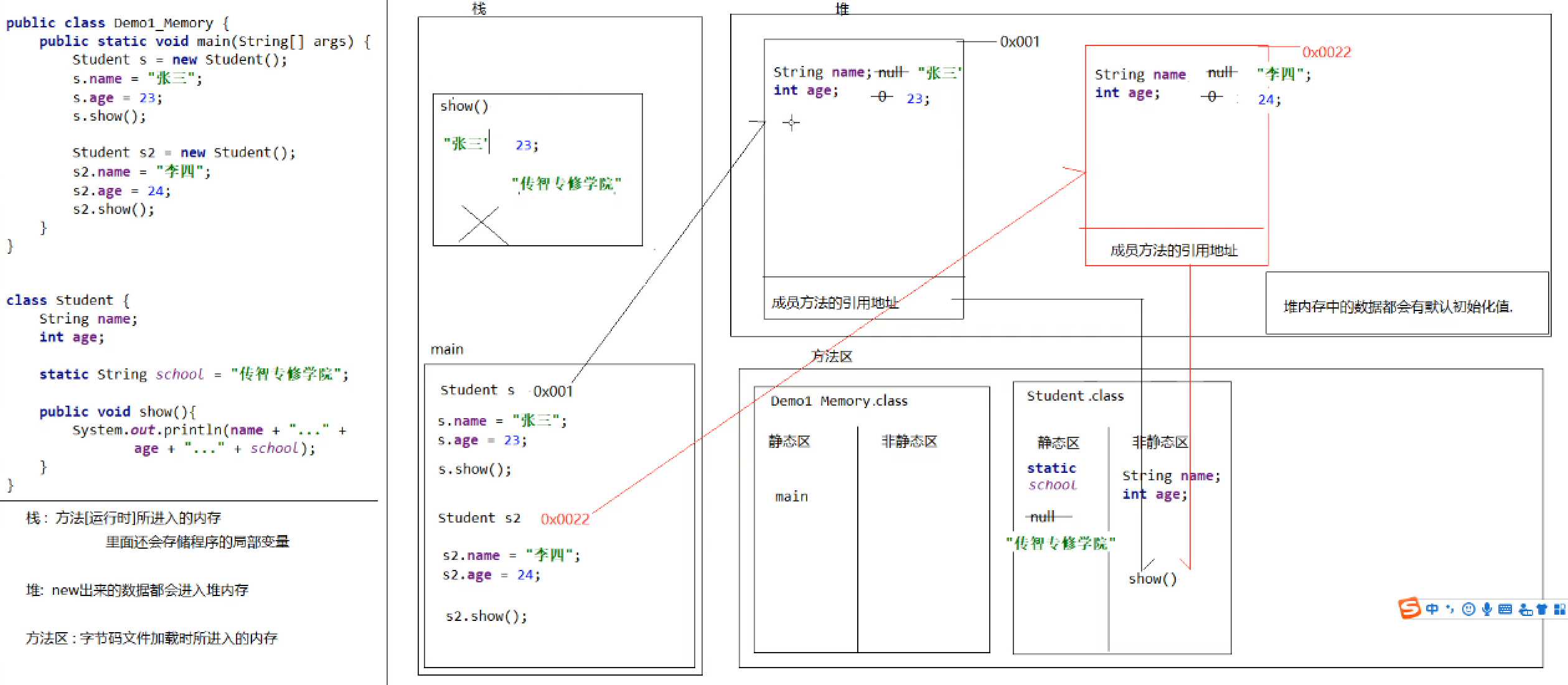Open the IME user account icon
Viewport: 1568px width, 685px height.
pos(1526,610)
